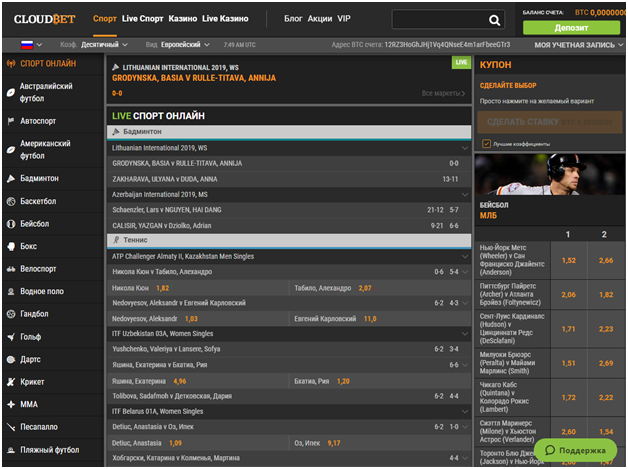This screenshot has height=469, width=628.
Task: Open the Европейский view dropdown
Action: point(185,45)
